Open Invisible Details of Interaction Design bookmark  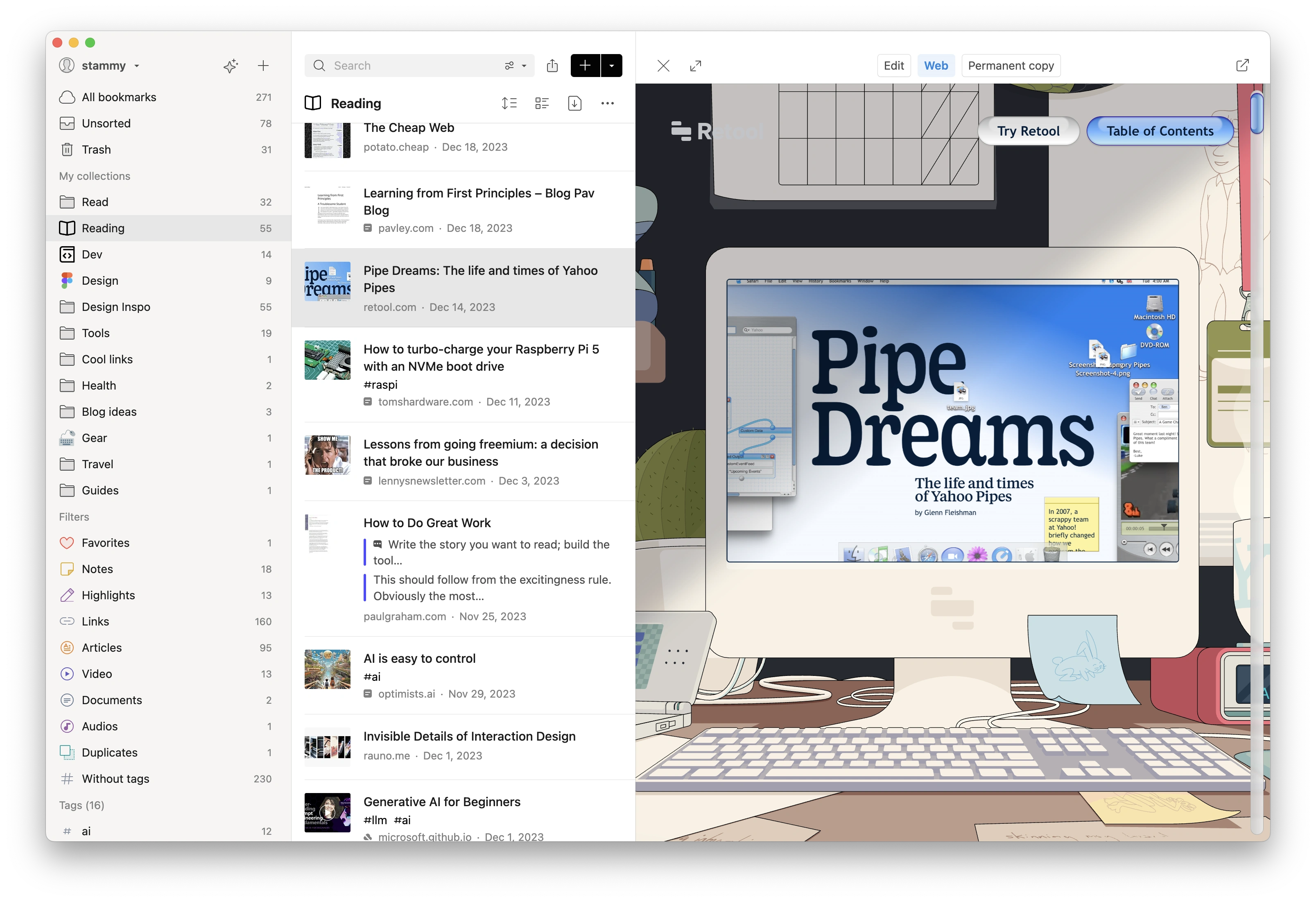(x=463, y=746)
